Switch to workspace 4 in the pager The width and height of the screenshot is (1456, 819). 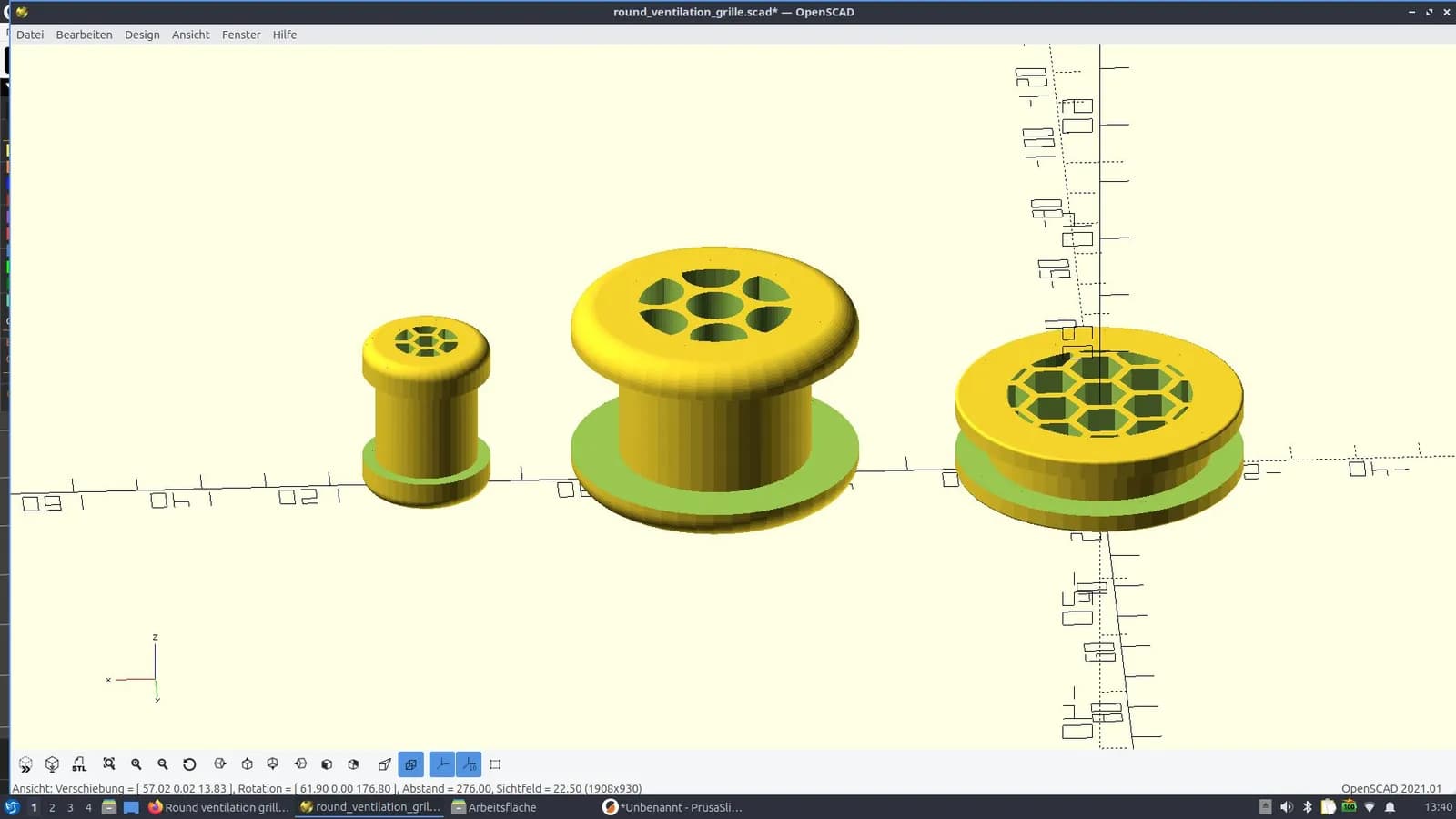pyautogui.click(x=88, y=807)
